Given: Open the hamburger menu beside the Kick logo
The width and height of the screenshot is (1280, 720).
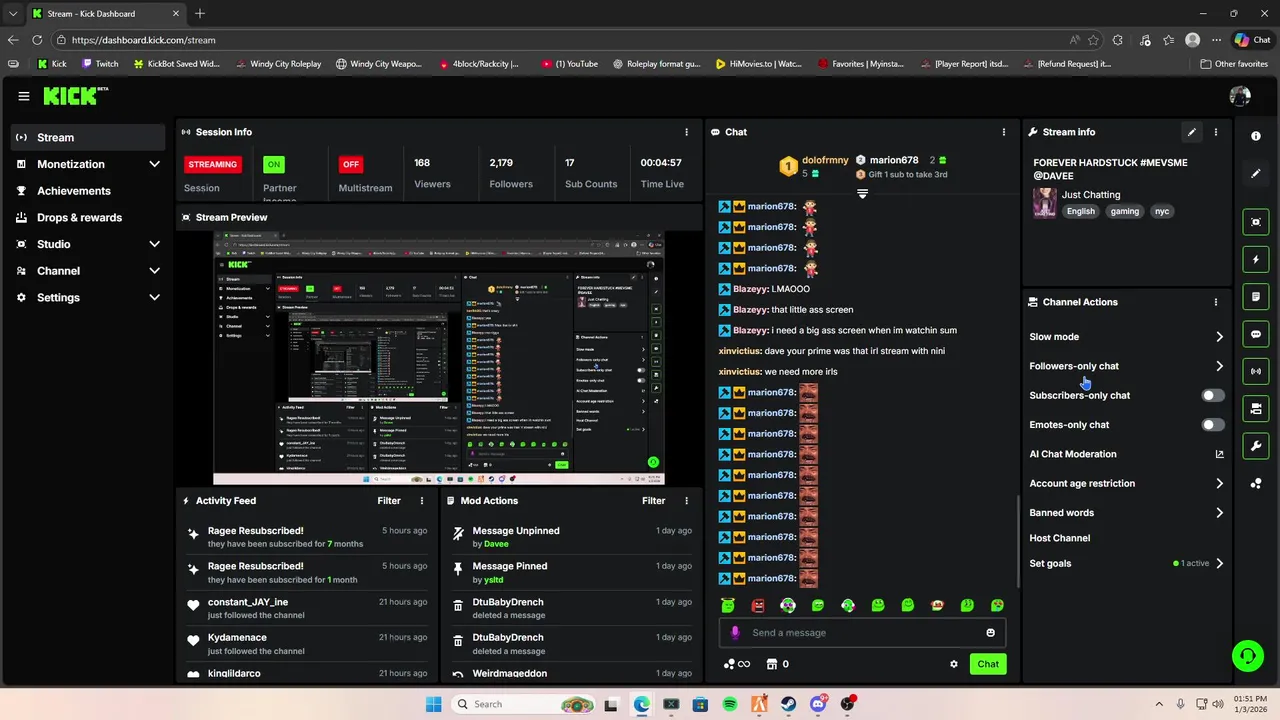Looking at the screenshot, I should tap(23, 96).
